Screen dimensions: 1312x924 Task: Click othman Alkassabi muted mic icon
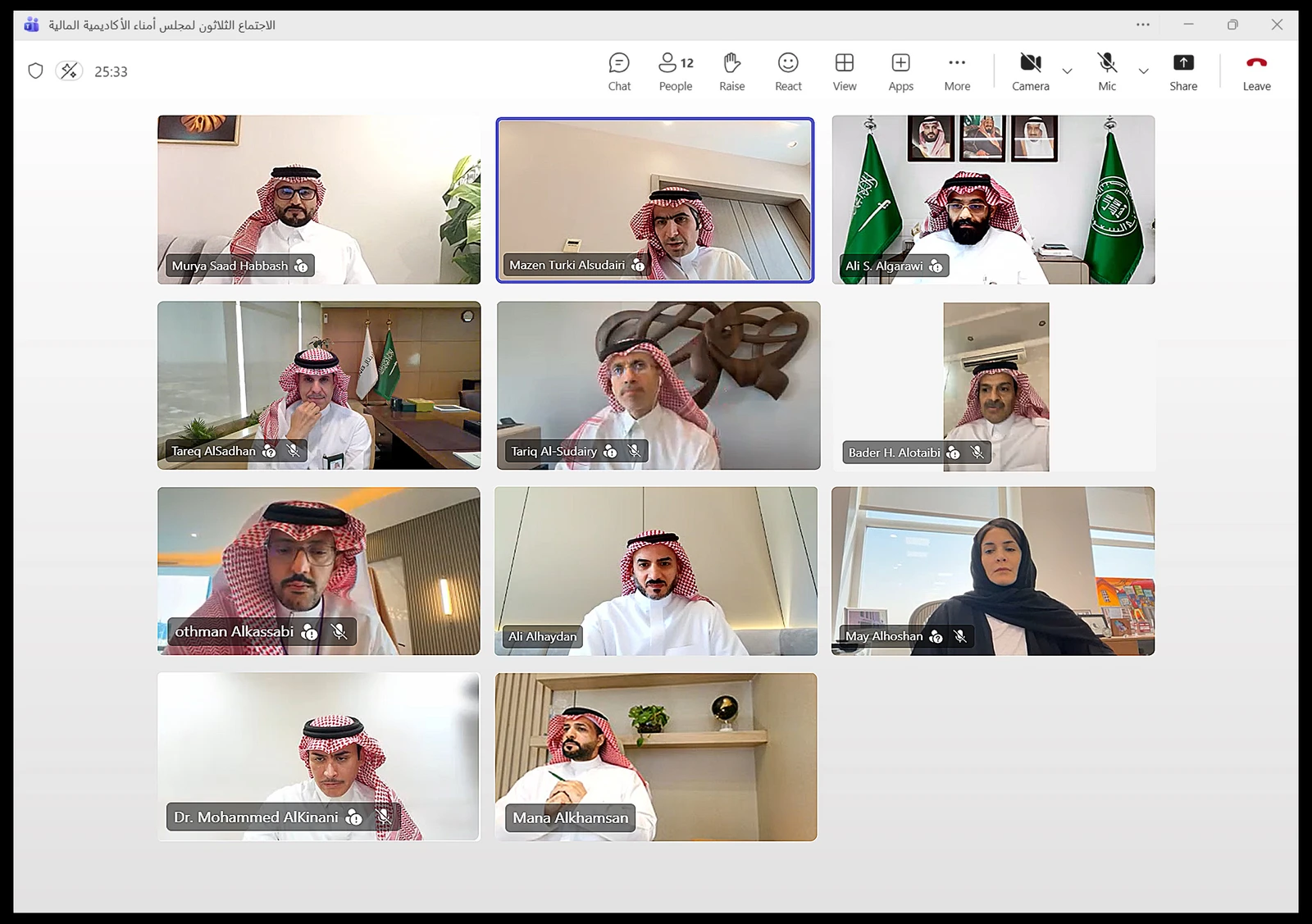click(339, 631)
